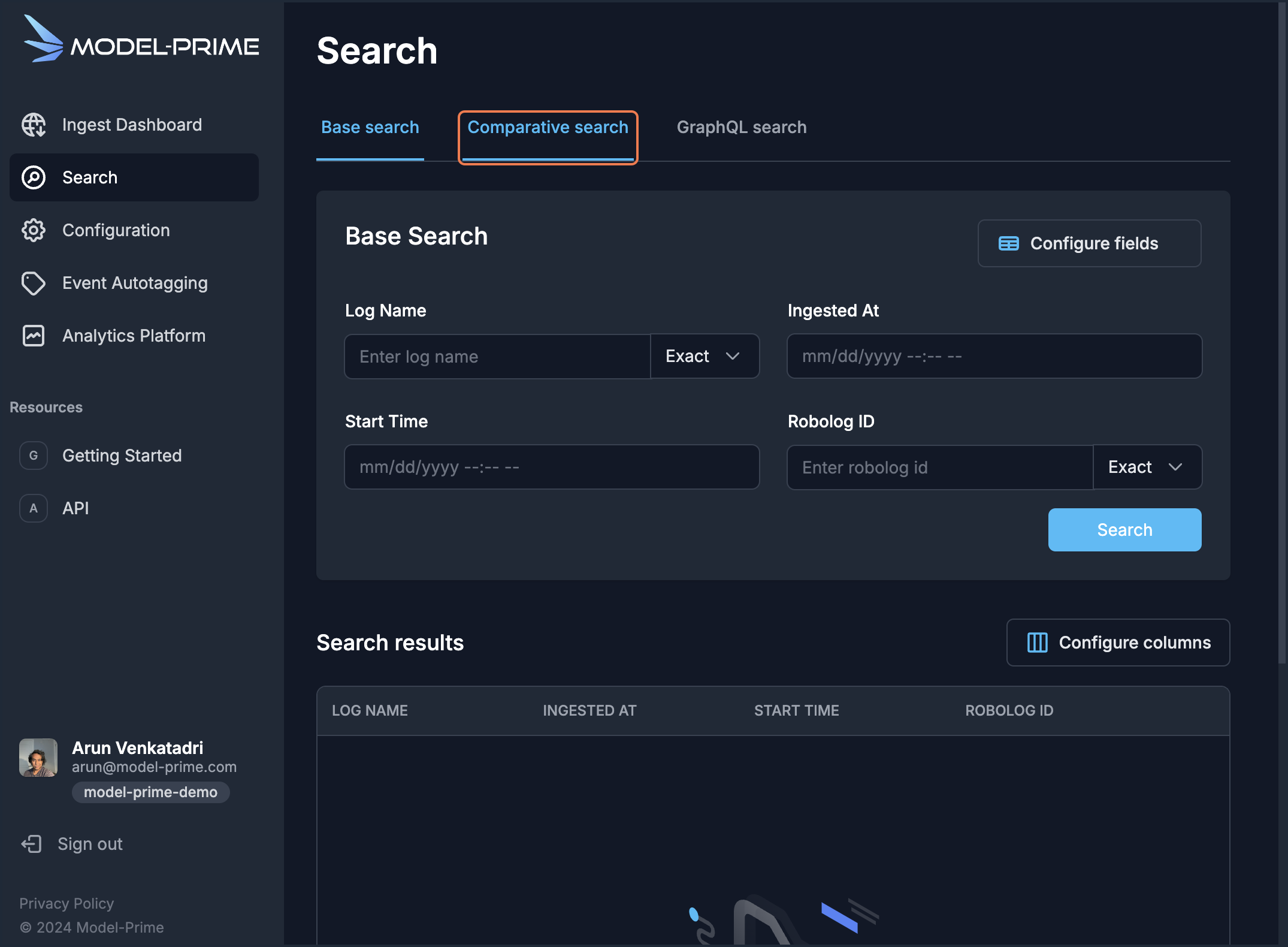Open the Ingest Dashboard section
Viewport: 1288px width, 947px height.
[x=132, y=124]
